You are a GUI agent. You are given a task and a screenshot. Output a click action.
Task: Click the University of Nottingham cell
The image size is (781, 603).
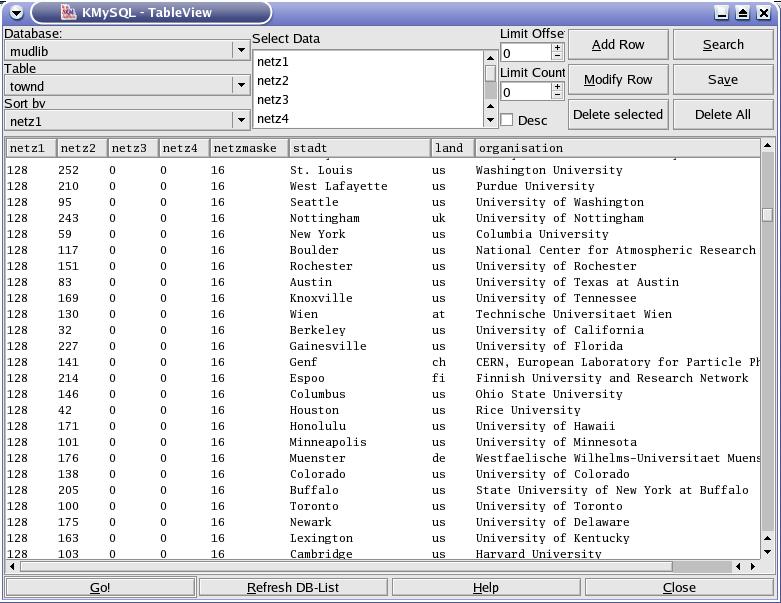[559, 218]
